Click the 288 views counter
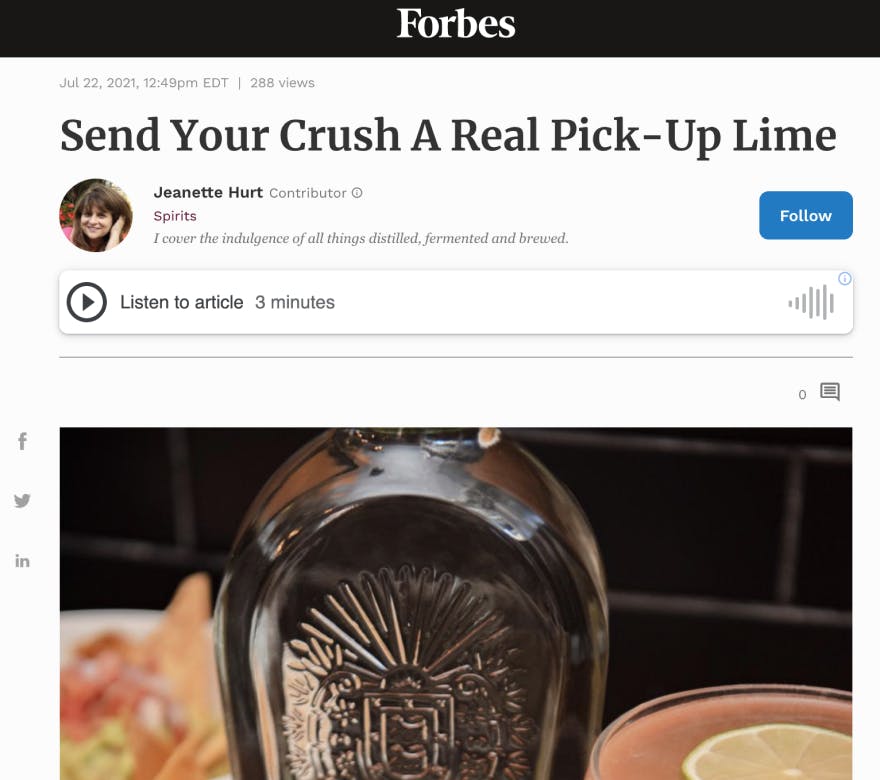880x780 pixels. (x=282, y=83)
